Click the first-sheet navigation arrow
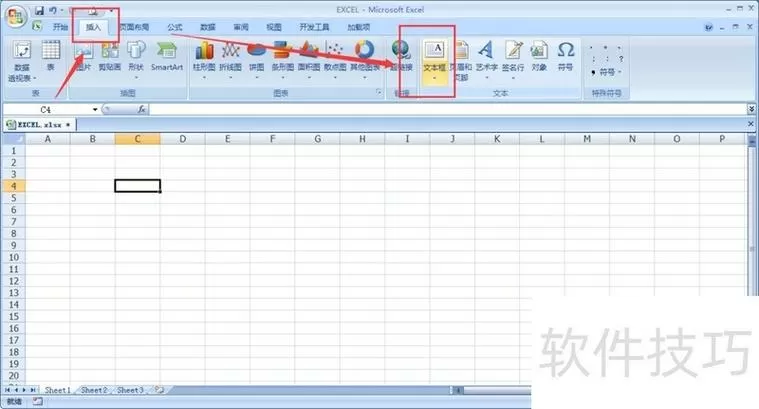The image size is (759, 409). tap(8, 390)
